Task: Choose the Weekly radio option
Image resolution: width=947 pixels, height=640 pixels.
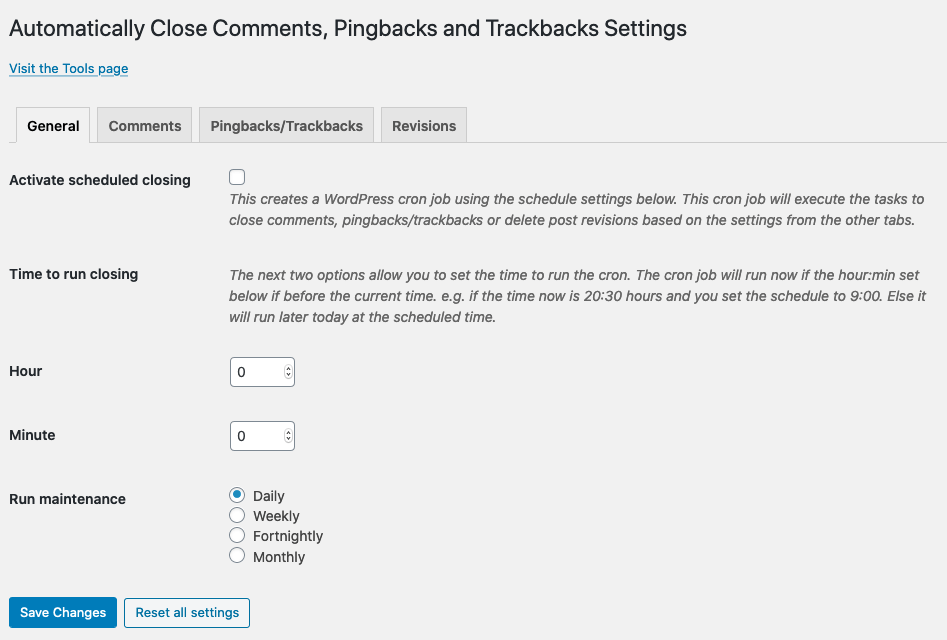Action: click(237, 515)
